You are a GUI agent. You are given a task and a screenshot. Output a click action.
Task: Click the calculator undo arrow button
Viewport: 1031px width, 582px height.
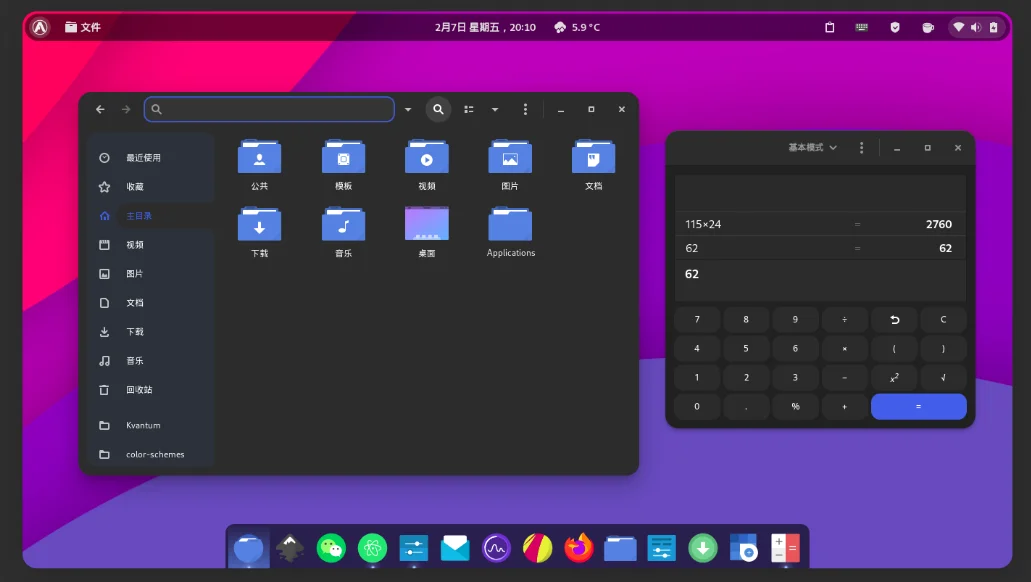[x=894, y=320]
